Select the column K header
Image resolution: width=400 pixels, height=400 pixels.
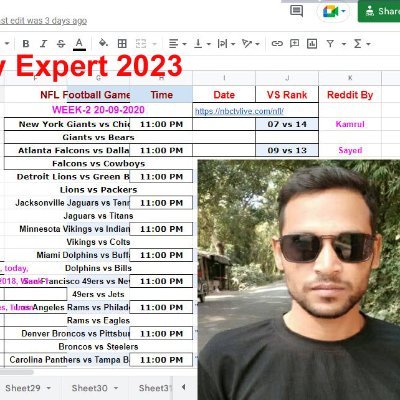click(x=350, y=78)
